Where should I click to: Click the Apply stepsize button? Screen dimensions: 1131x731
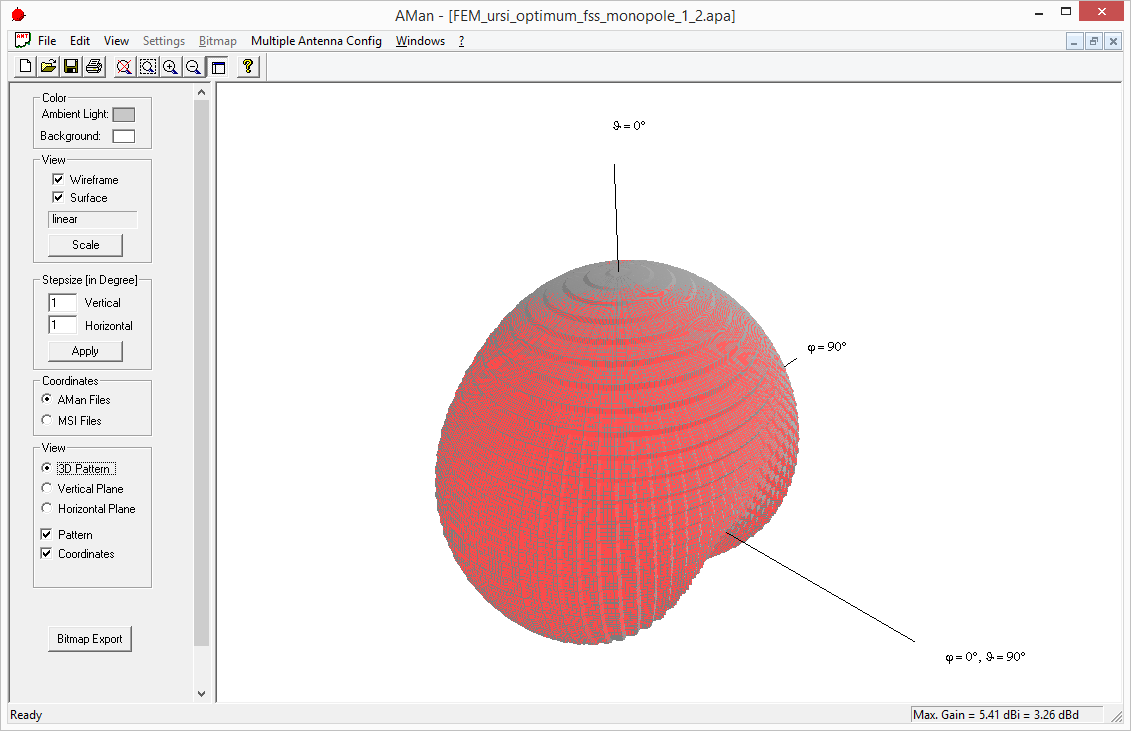point(85,351)
